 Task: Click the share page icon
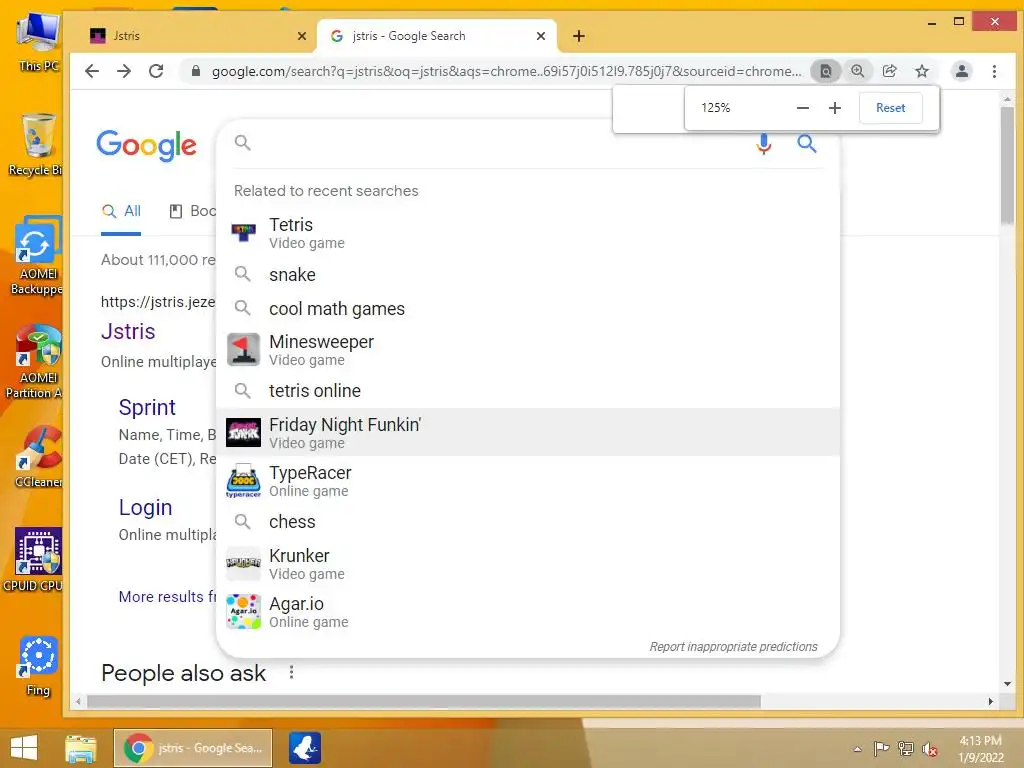coord(889,71)
